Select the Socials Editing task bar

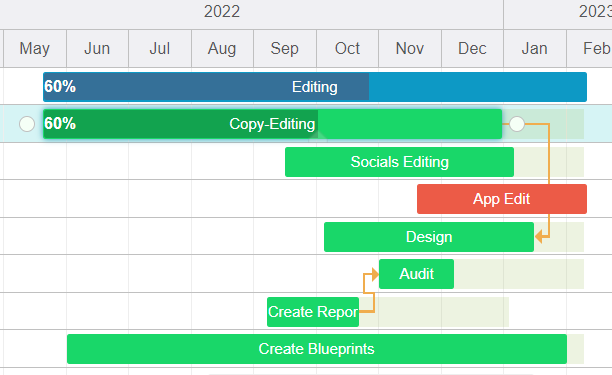pos(399,162)
